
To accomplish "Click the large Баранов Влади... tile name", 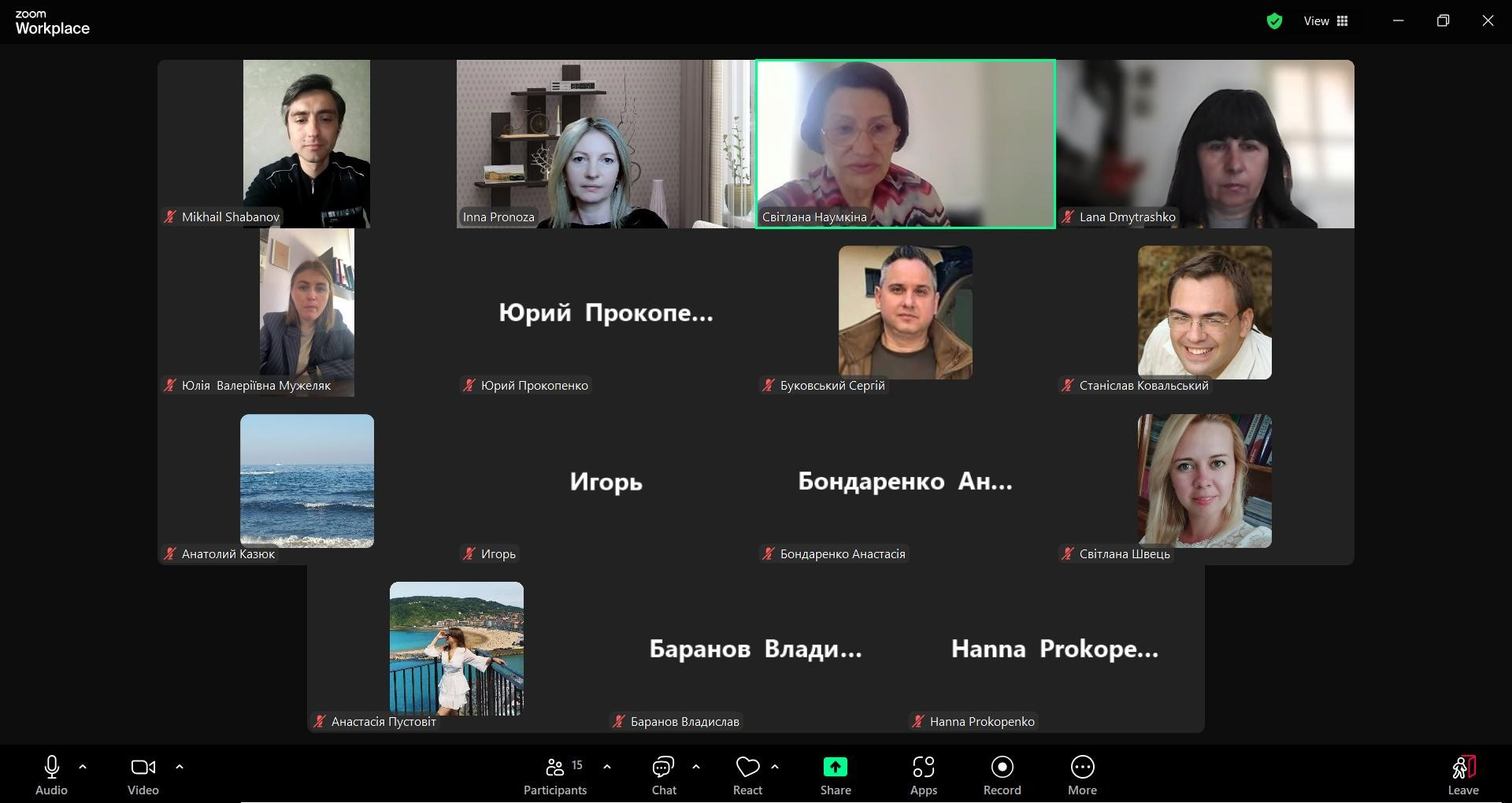I will click(756, 649).
